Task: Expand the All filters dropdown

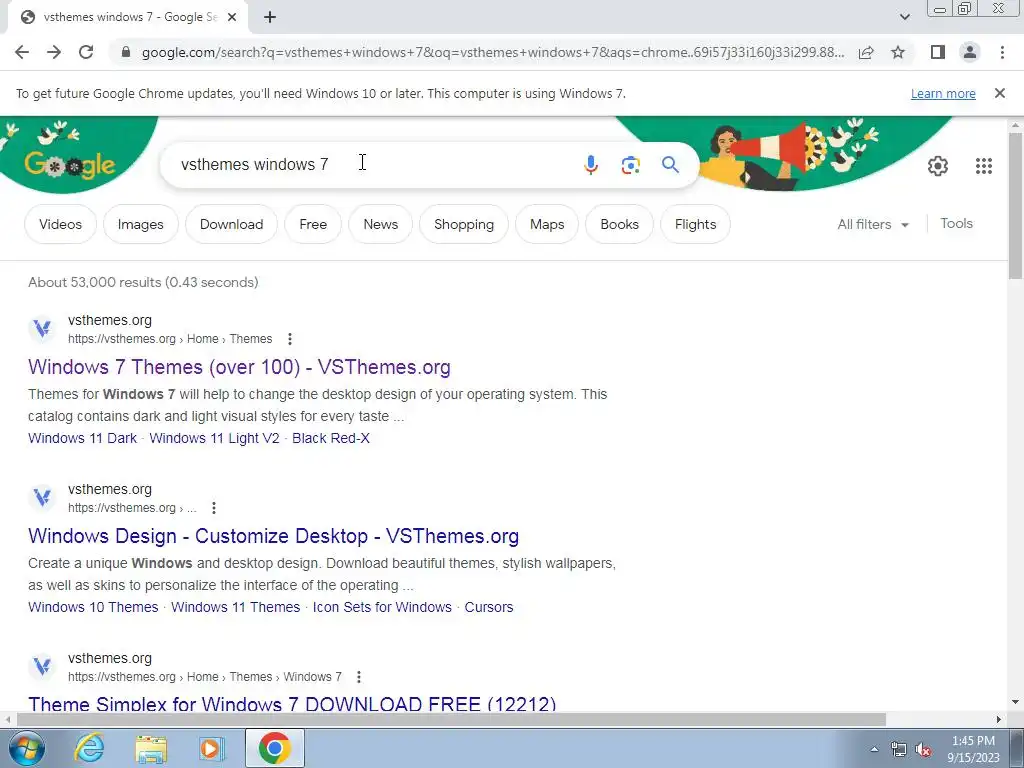Action: pyautogui.click(x=873, y=224)
